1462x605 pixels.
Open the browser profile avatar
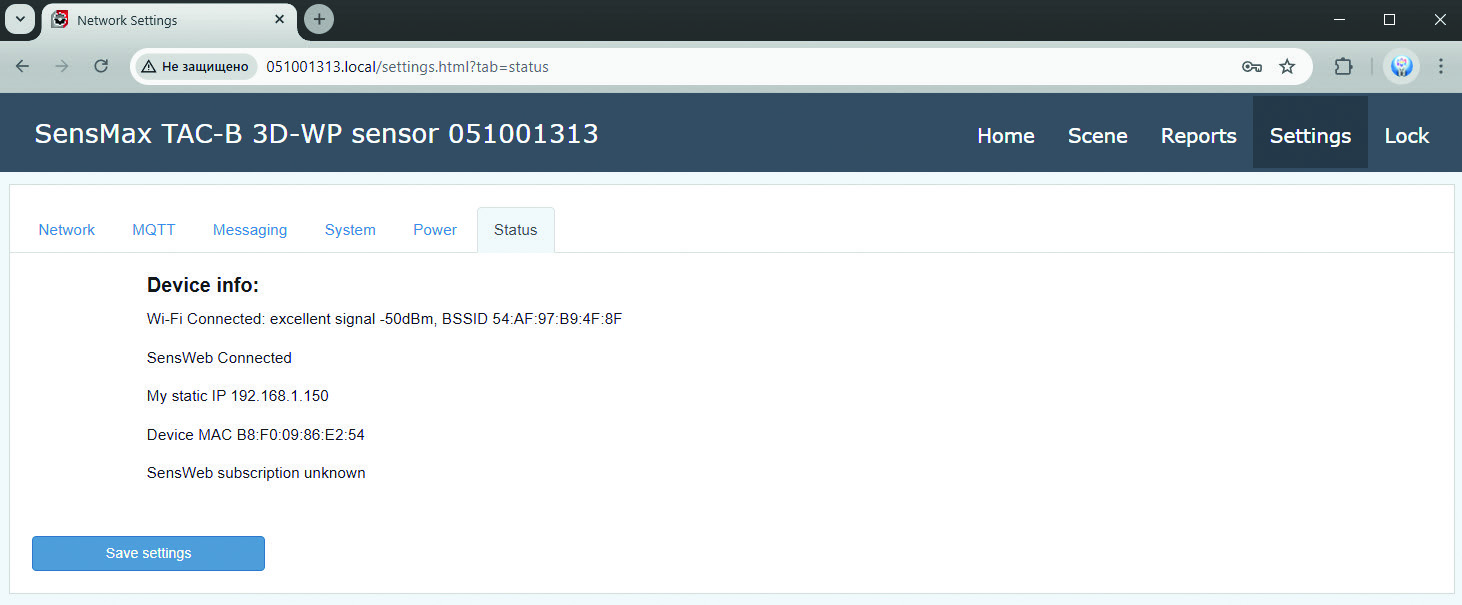point(1401,67)
